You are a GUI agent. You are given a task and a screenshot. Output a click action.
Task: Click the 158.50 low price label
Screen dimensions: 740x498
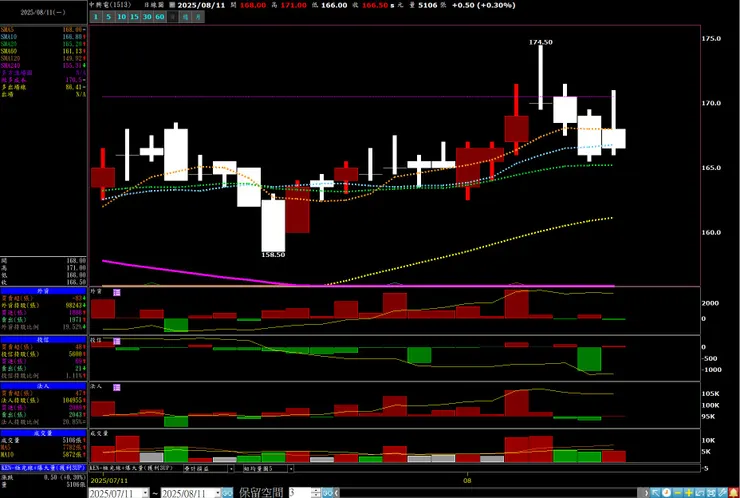[x=274, y=255]
